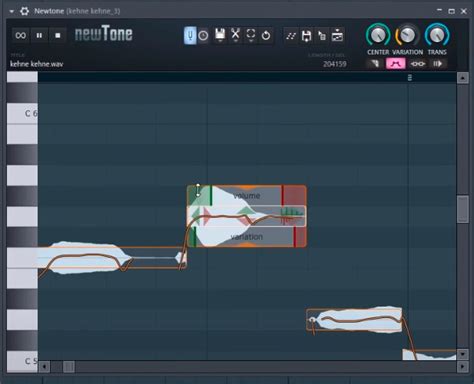Open the slave/record to score icon
The width and height of the screenshot is (474, 384).
[x=337, y=35]
